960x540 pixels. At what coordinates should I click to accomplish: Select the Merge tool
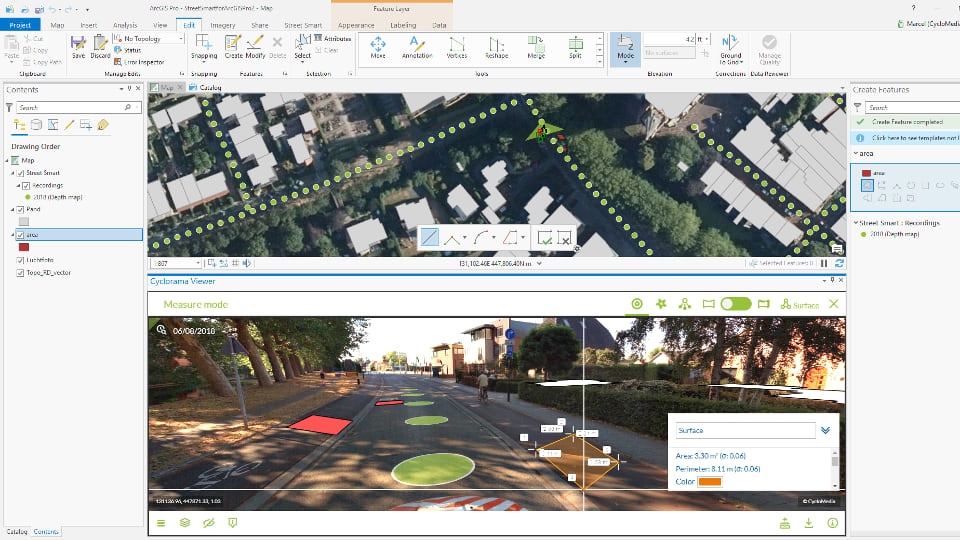click(x=536, y=47)
